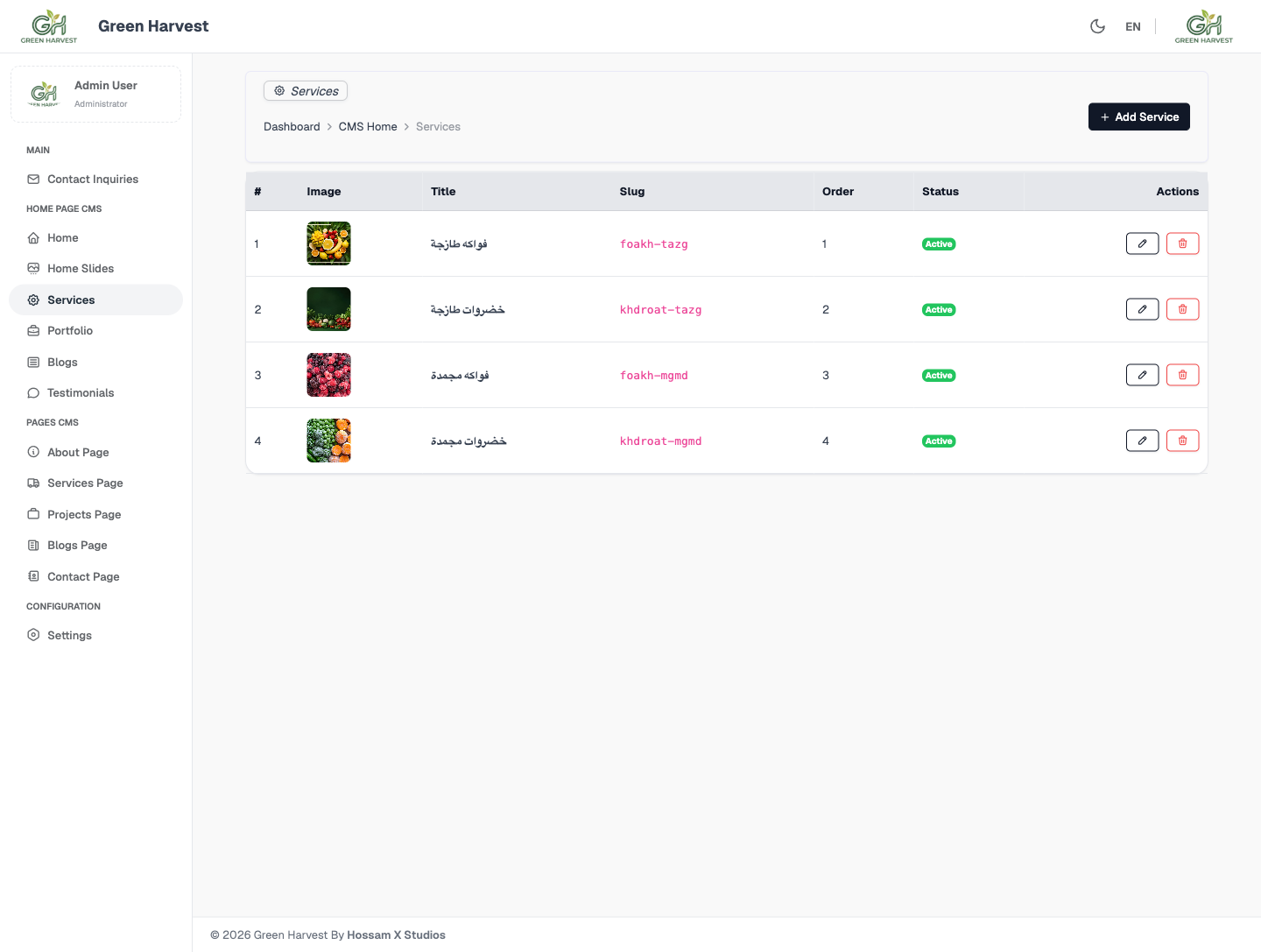Edit the foakh-tazg service row
Image resolution: width=1261 pixels, height=952 pixels.
tap(1142, 243)
